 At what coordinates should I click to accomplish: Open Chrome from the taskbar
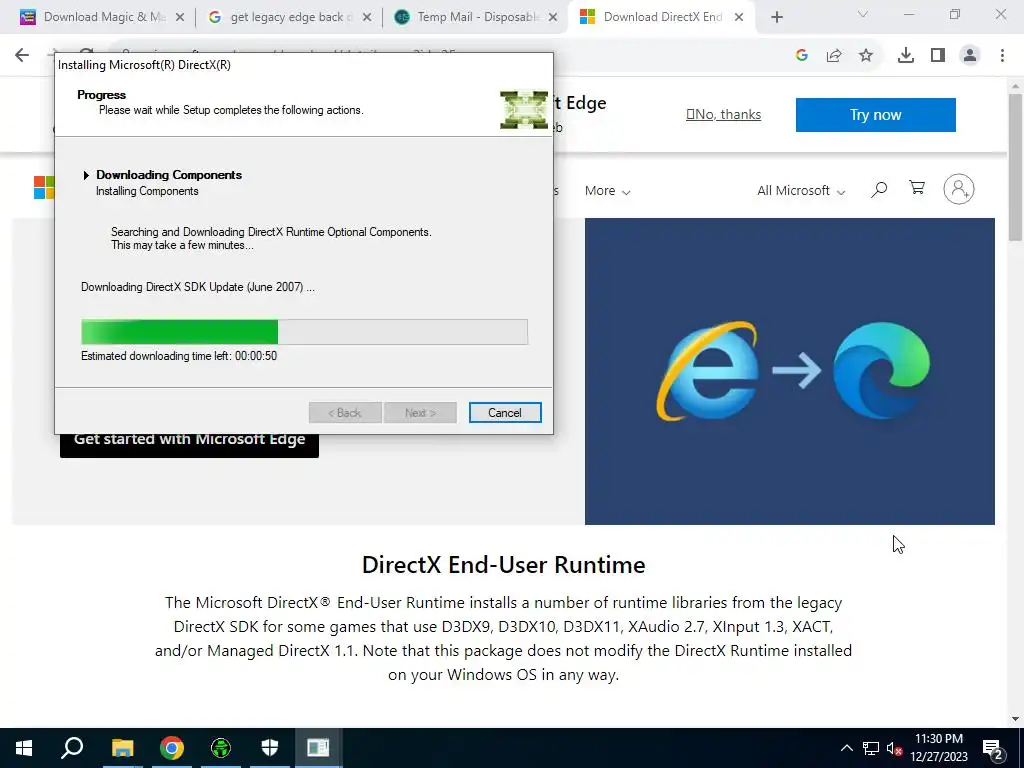172,748
